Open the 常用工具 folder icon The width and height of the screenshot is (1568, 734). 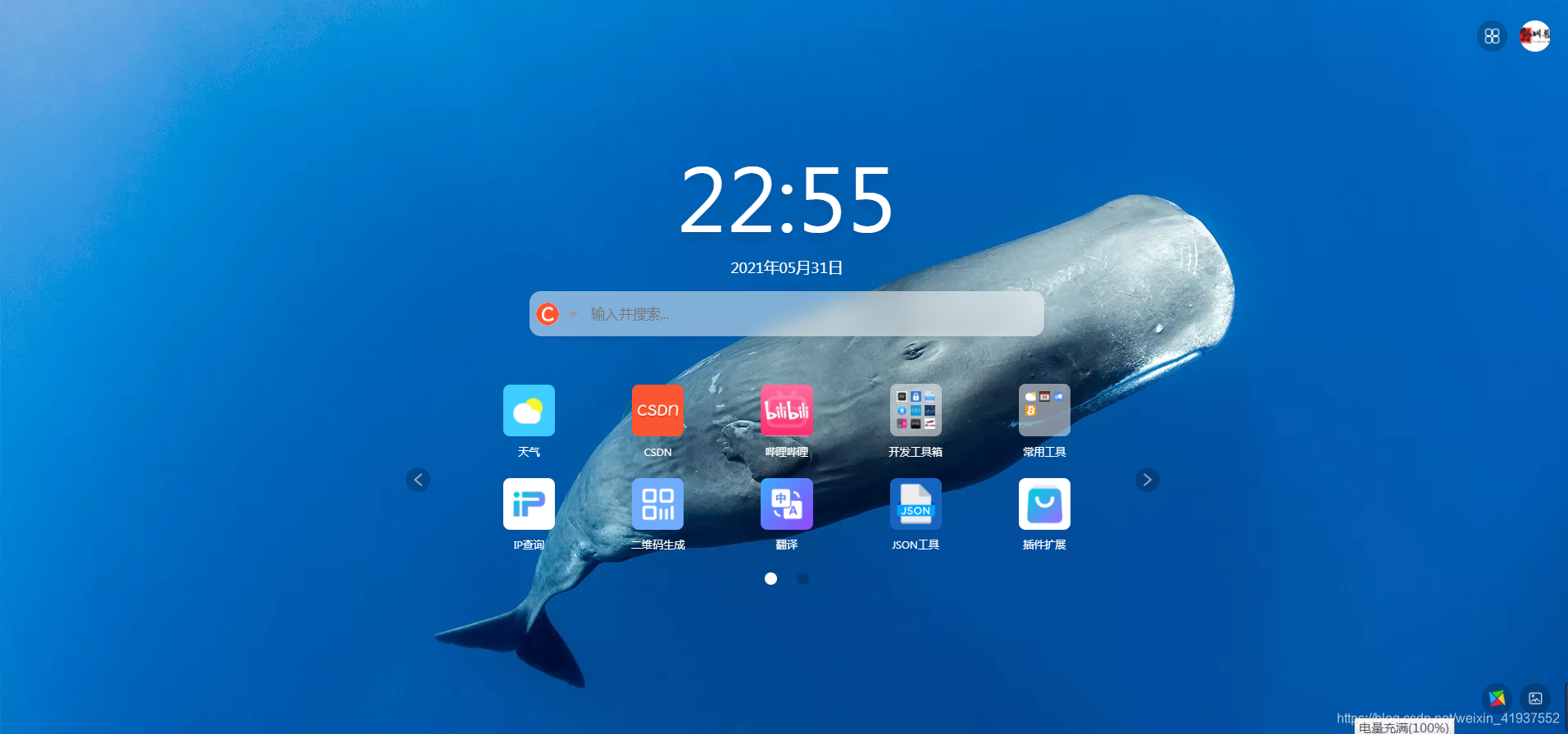pos(1044,410)
